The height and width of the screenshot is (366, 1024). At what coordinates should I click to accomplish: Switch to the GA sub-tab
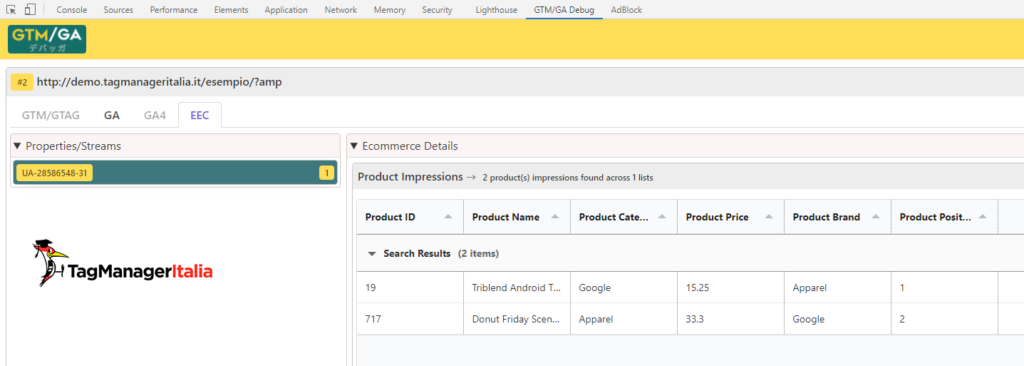pyautogui.click(x=112, y=115)
